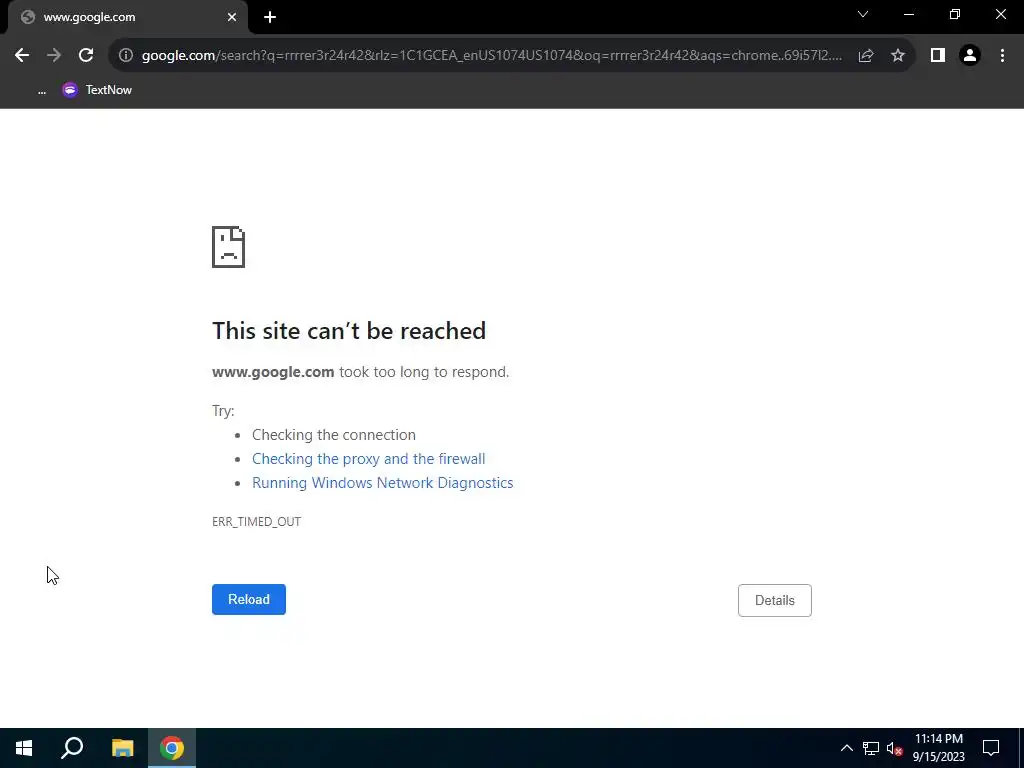Open a new tab with the plus button
This screenshot has width=1024, height=768.
(x=270, y=18)
